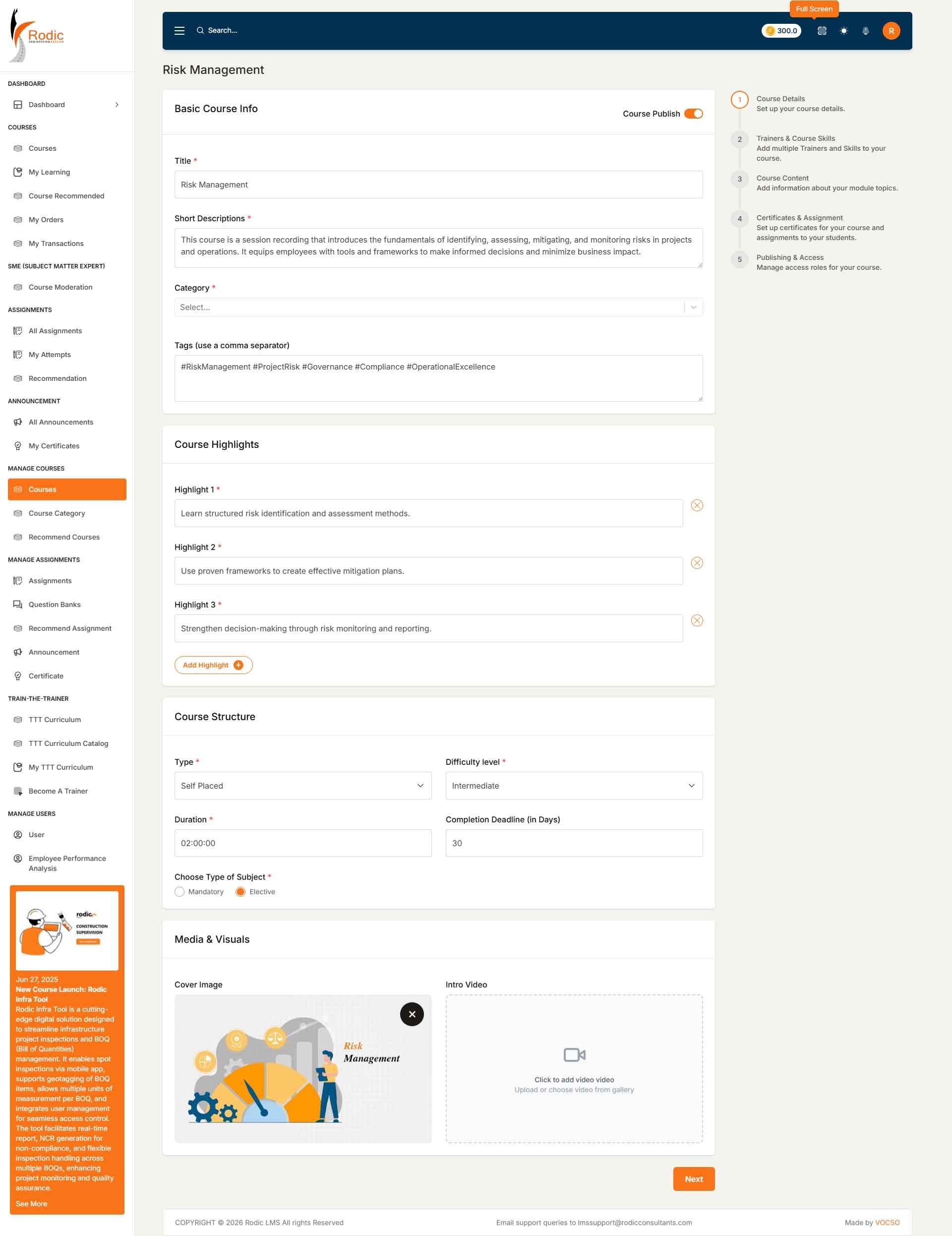The image size is (952, 1236).
Task: Remove Highlight 3 with the X icon
Action: (697, 620)
